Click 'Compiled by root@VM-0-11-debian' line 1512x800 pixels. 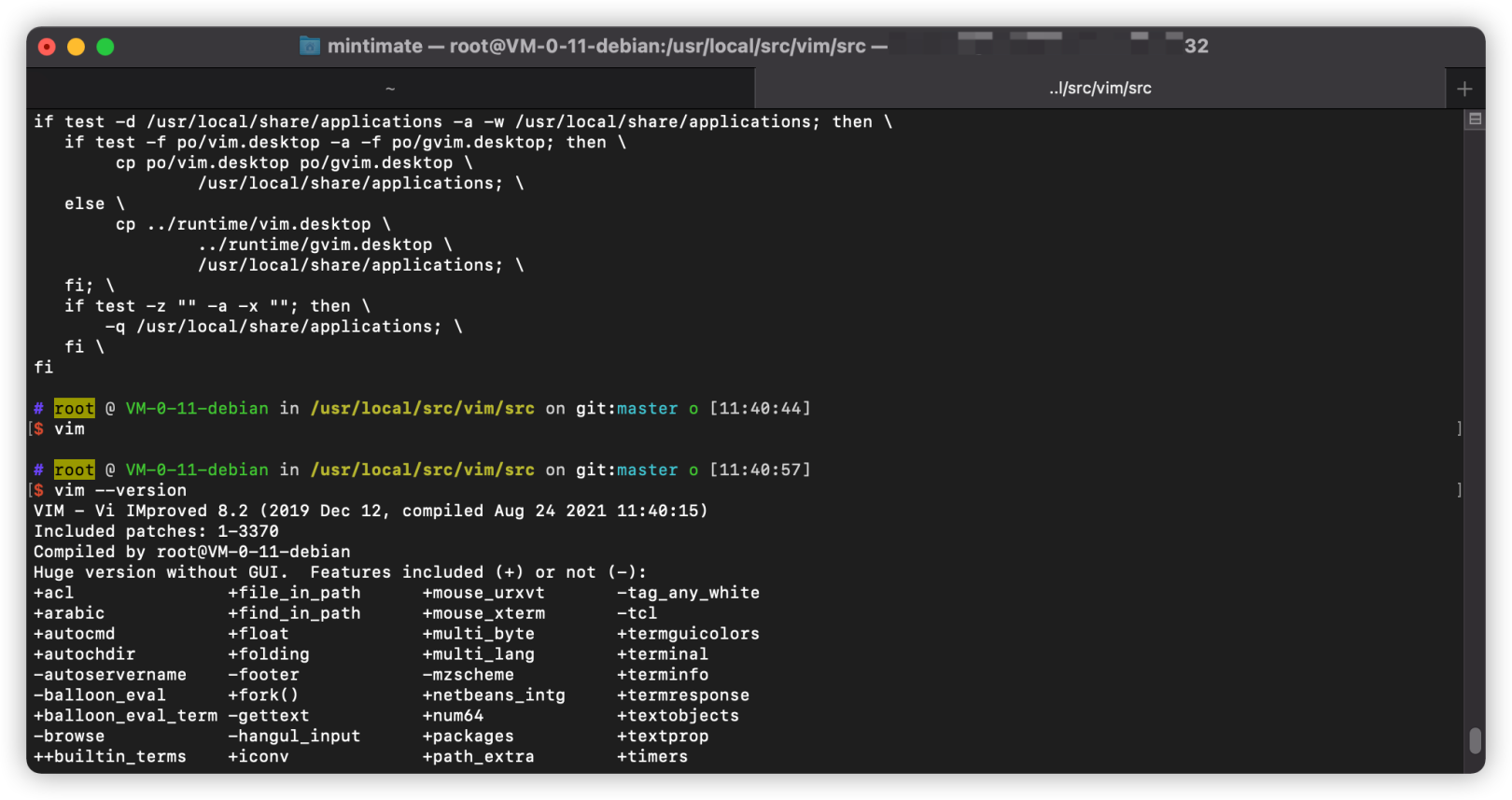[x=192, y=552]
